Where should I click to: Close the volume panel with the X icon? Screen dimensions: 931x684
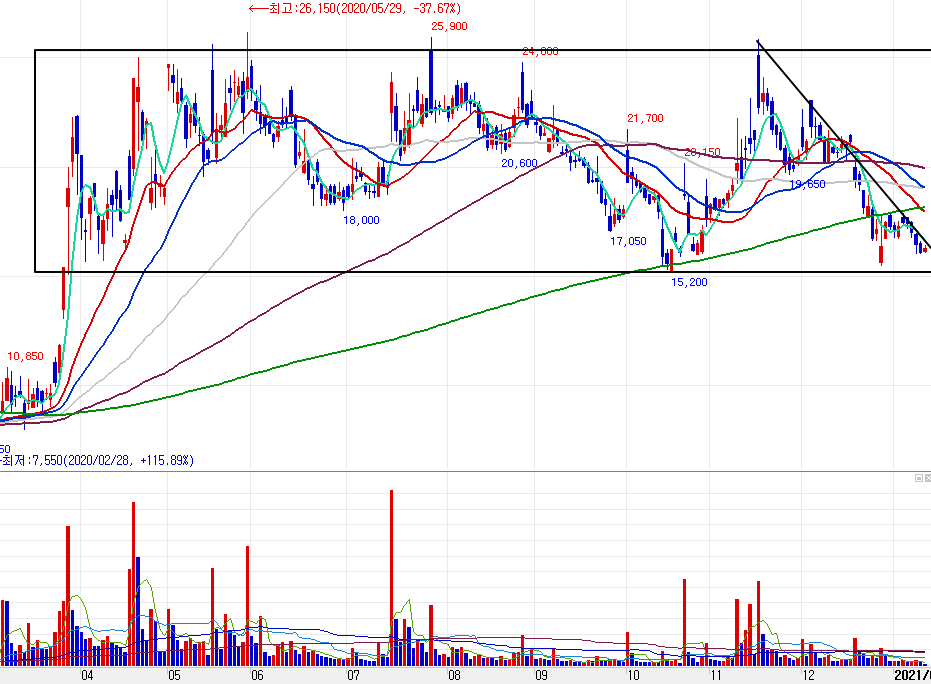tap(928, 478)
